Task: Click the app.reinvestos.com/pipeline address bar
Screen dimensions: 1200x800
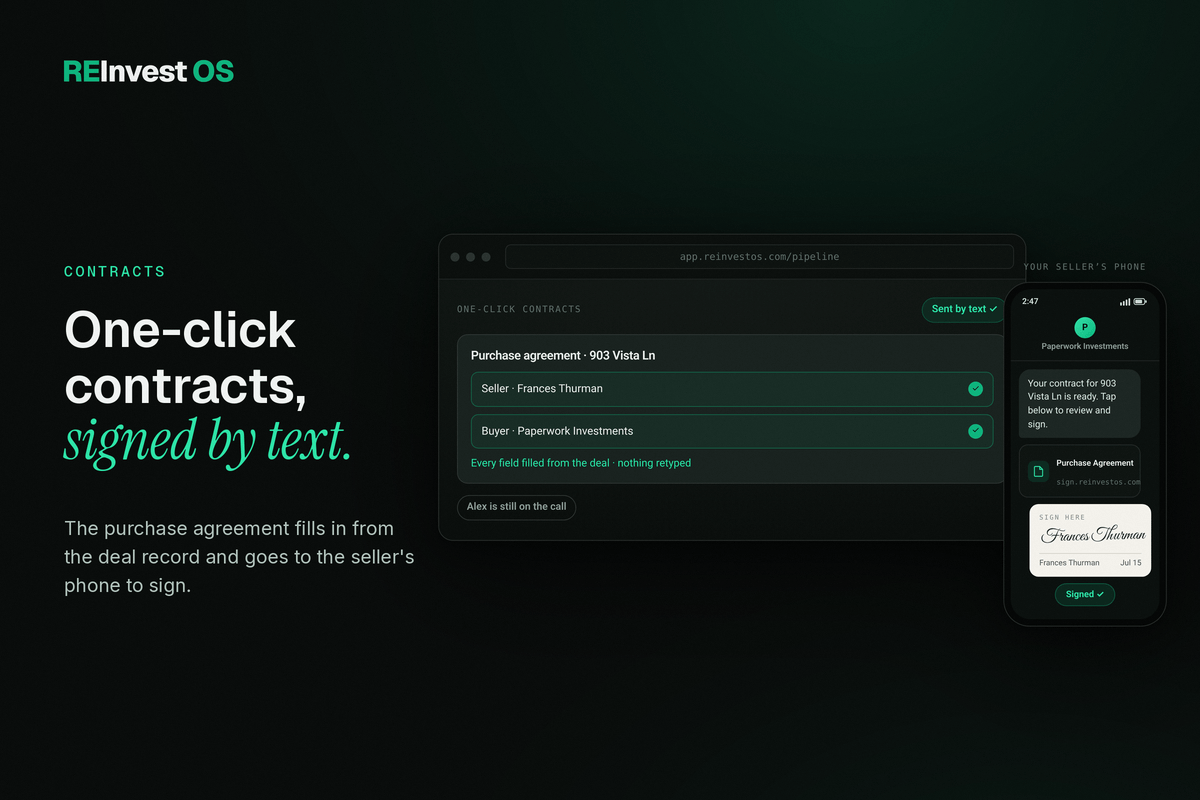Action: click(x=759, y=257)
